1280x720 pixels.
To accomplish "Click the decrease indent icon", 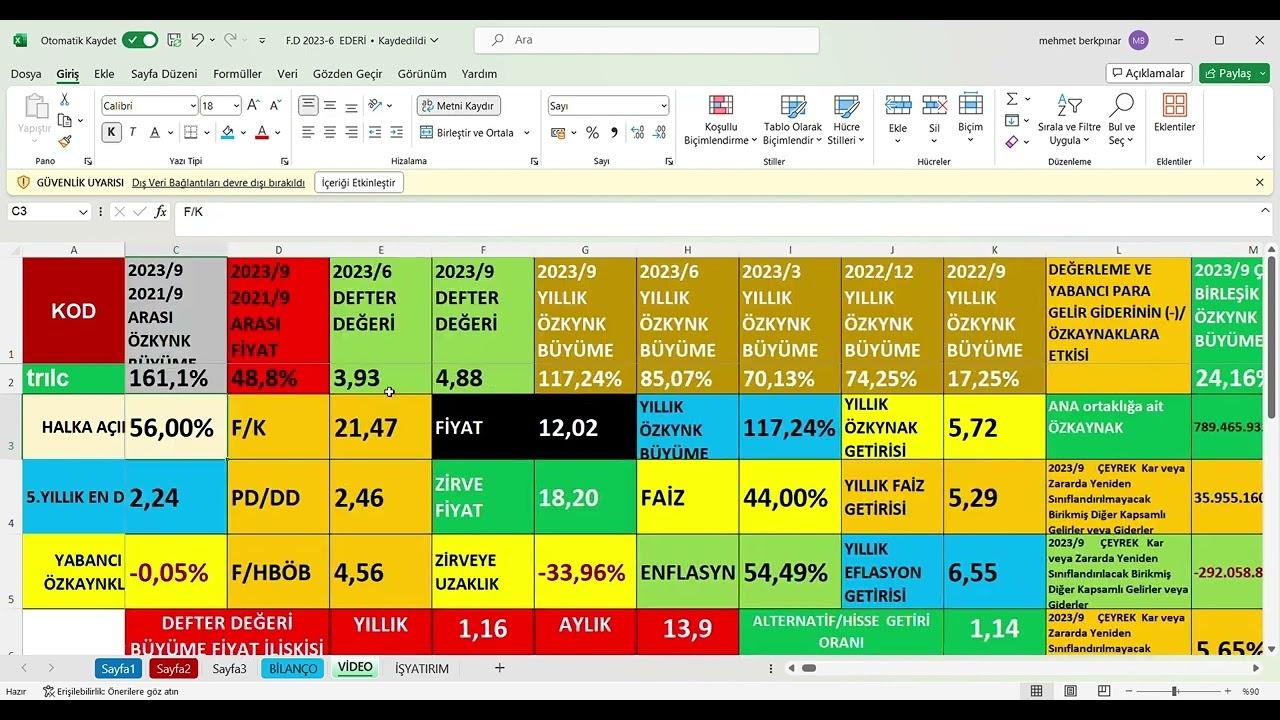I will tap(375, 132).
